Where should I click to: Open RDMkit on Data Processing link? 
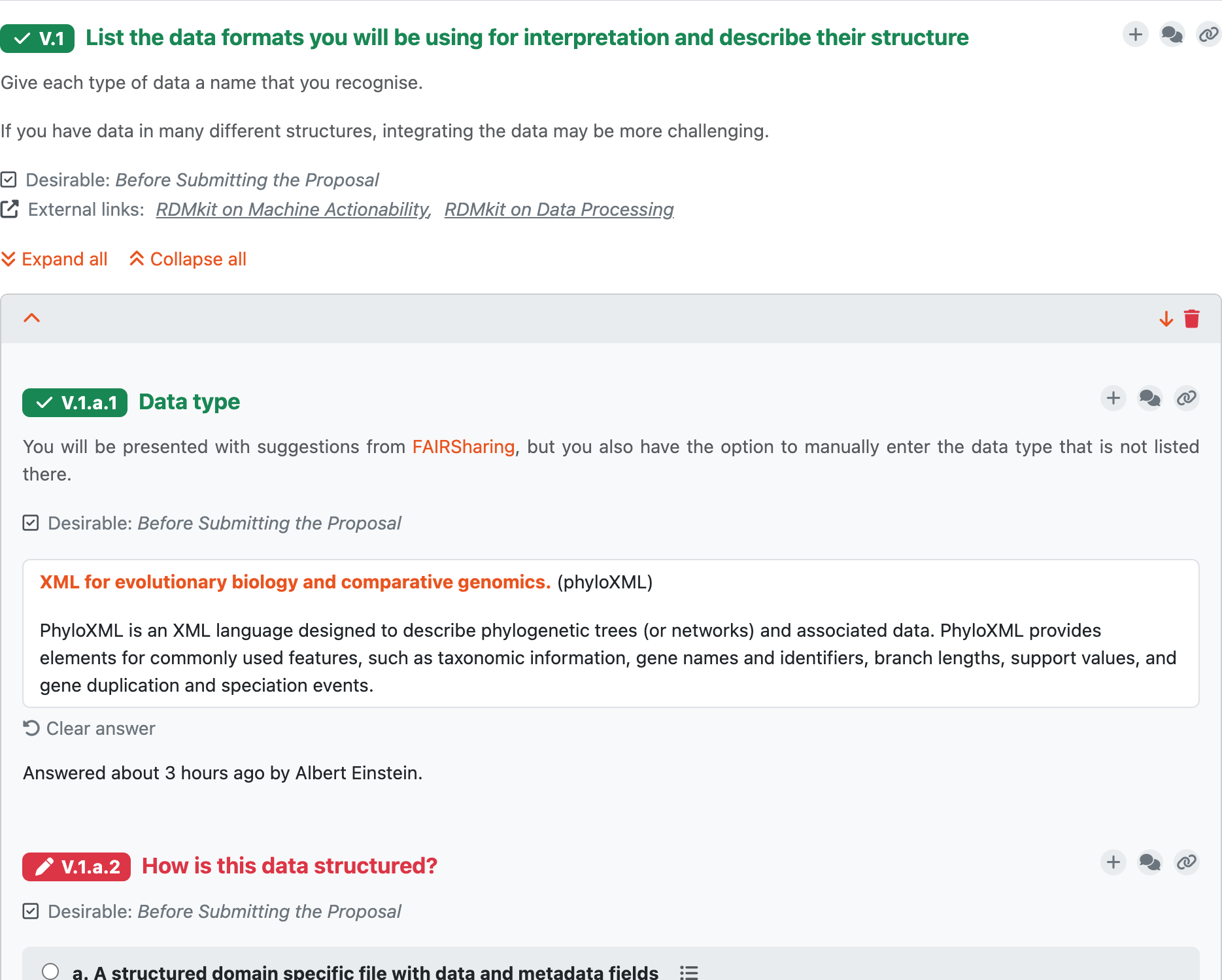[x=559, y=209]
